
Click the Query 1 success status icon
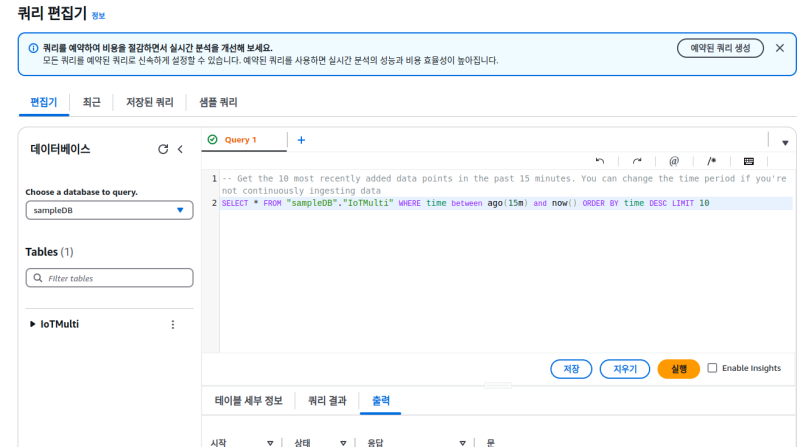(x=213, y=139)
